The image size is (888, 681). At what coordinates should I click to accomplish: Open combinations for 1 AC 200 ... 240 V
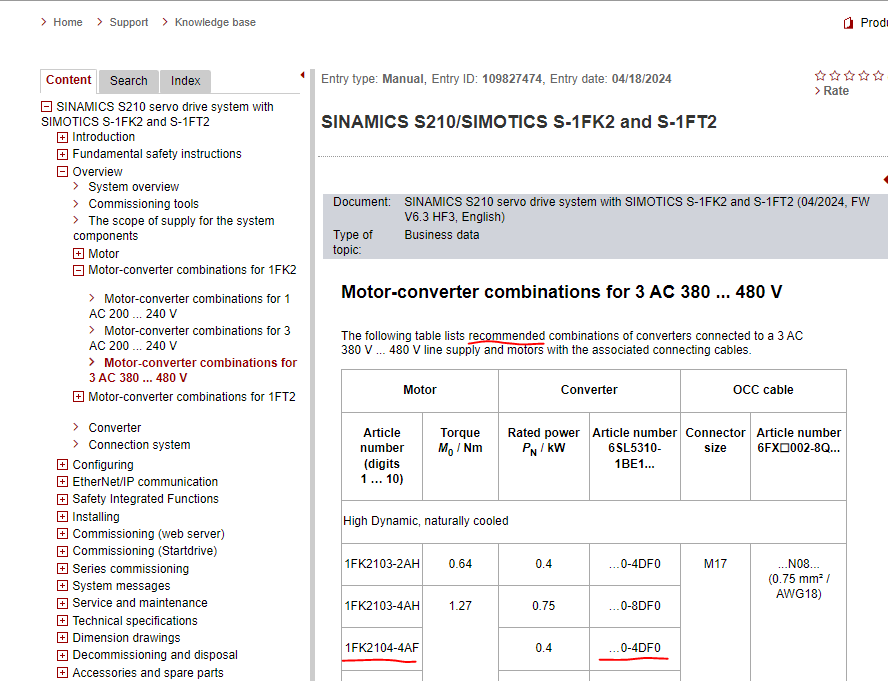(189, 306)
